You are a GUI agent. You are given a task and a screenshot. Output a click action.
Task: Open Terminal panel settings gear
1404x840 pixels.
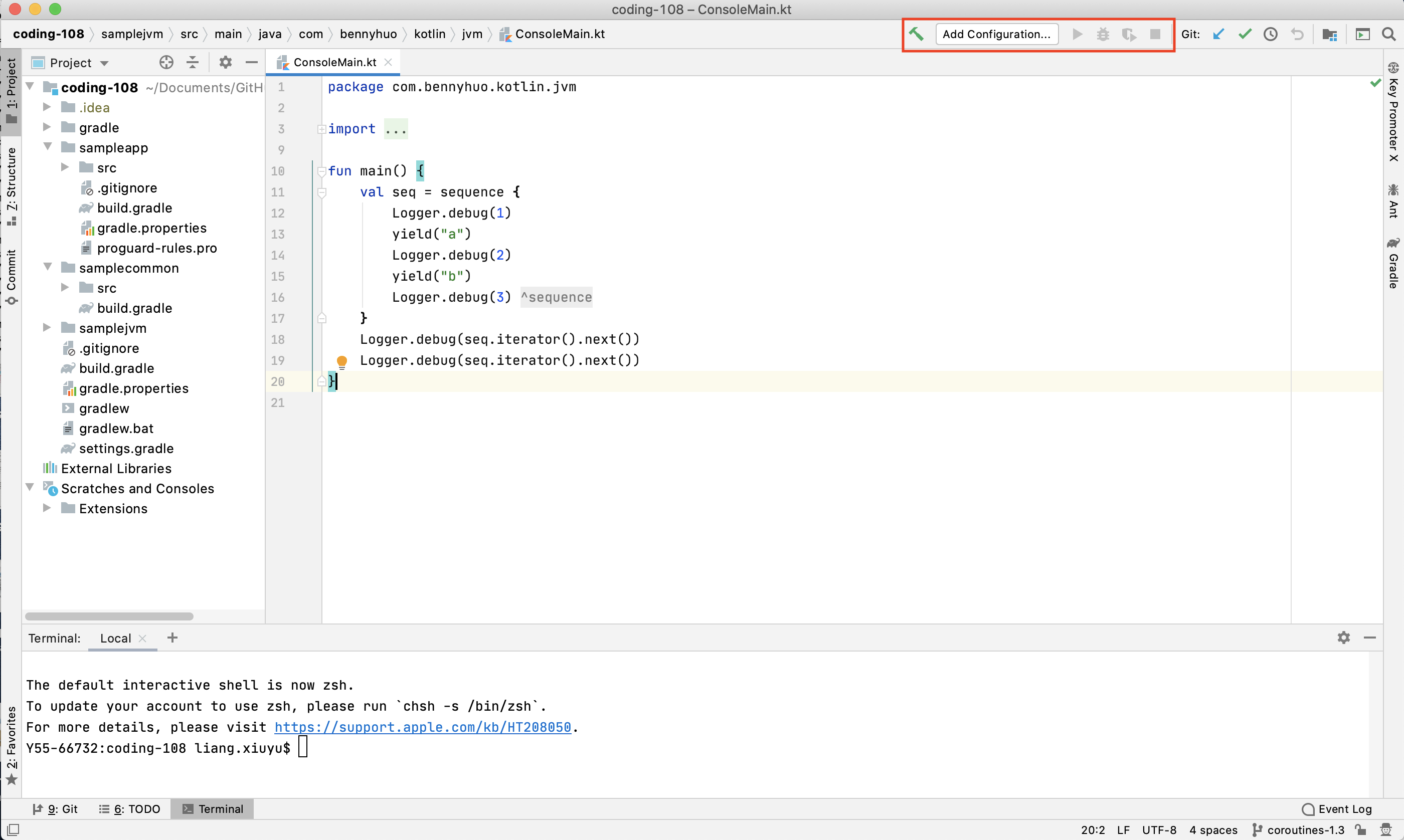pyautogui.click(x=1343, y=638)
